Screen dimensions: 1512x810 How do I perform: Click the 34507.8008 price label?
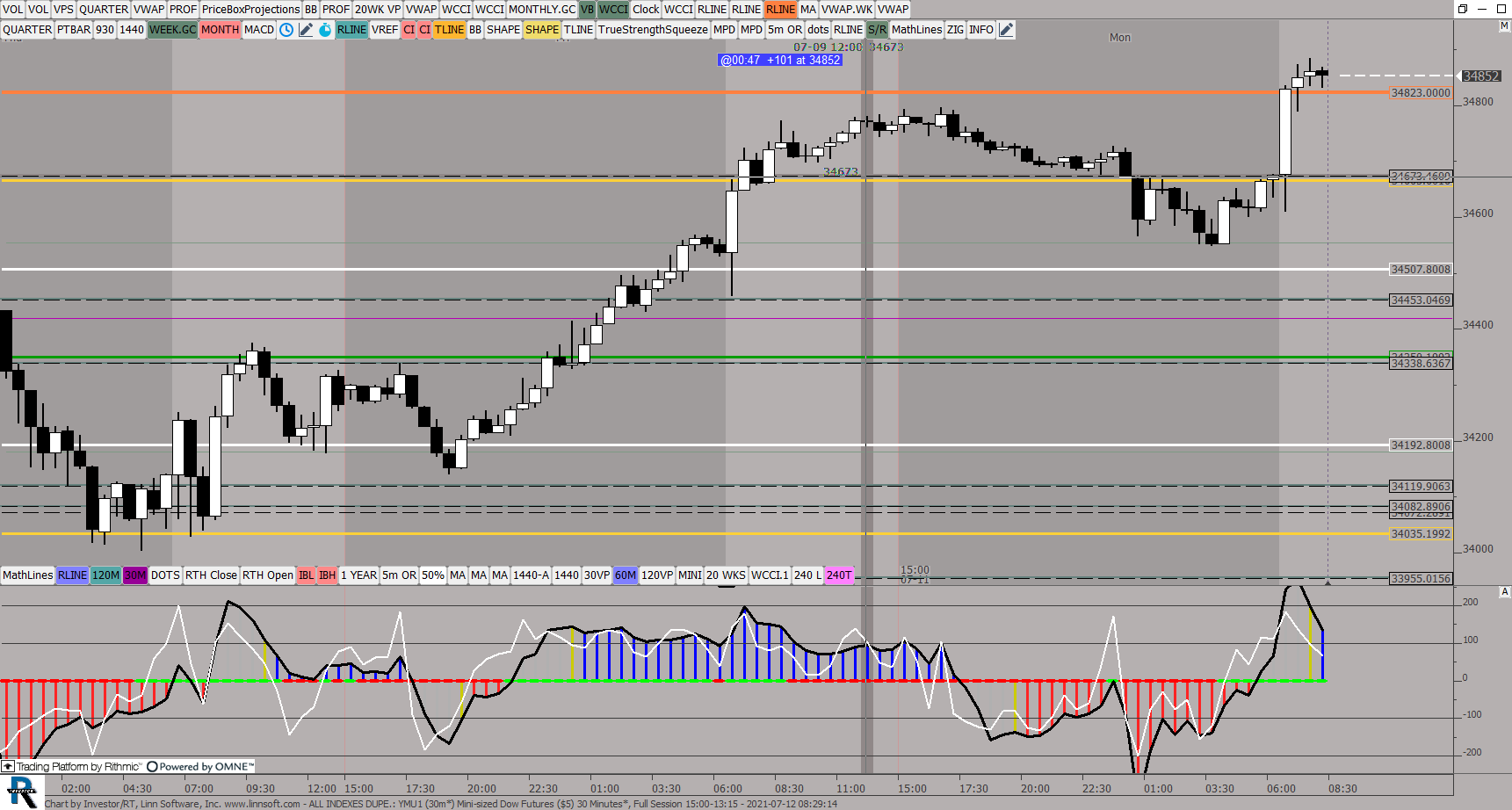pyautogui.click(x=1421, y=269)
